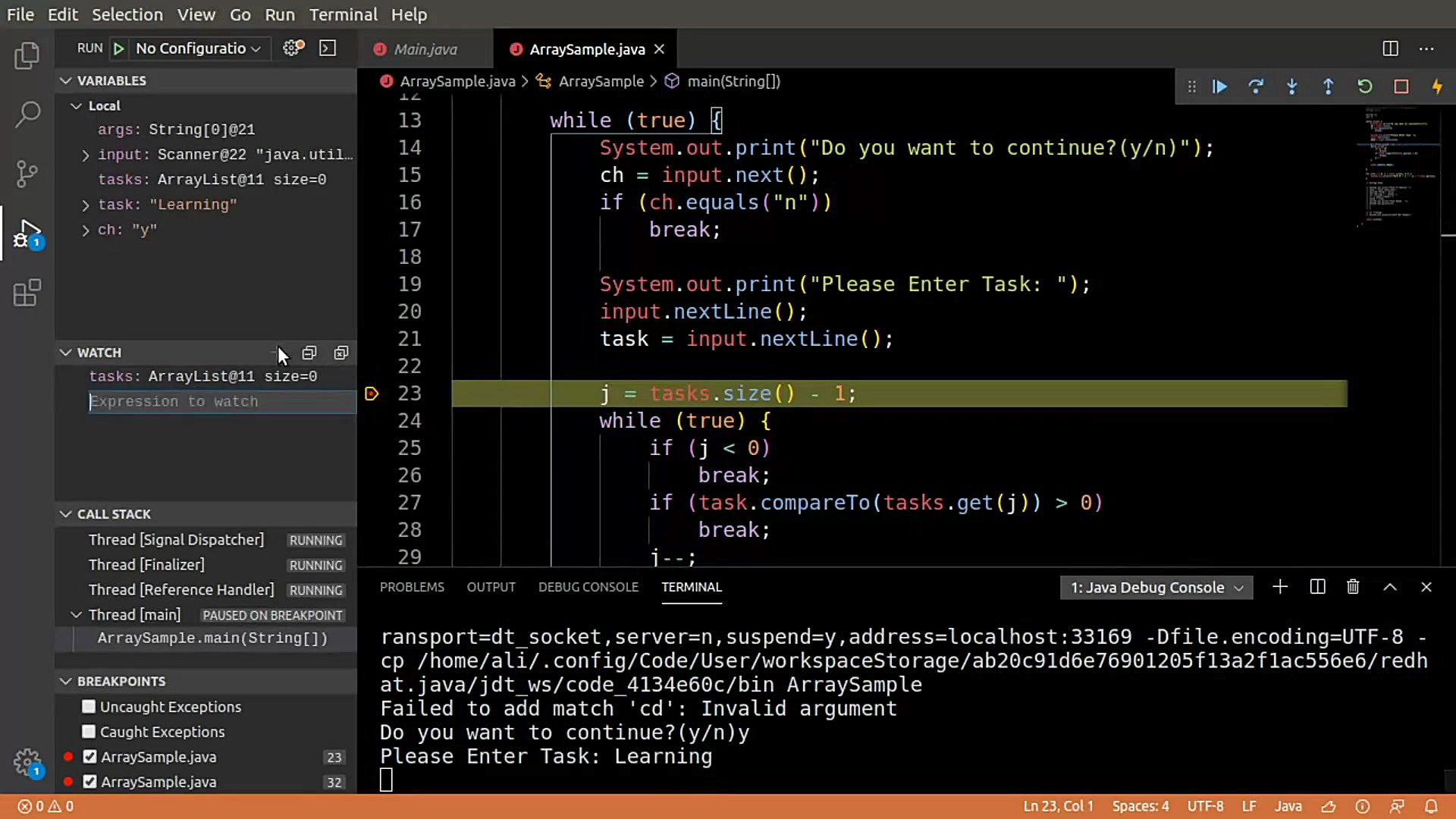The width and height of the screenshot is (1456, 819).
Task: Collapse the Local variables scope
Action: (76, 106)
